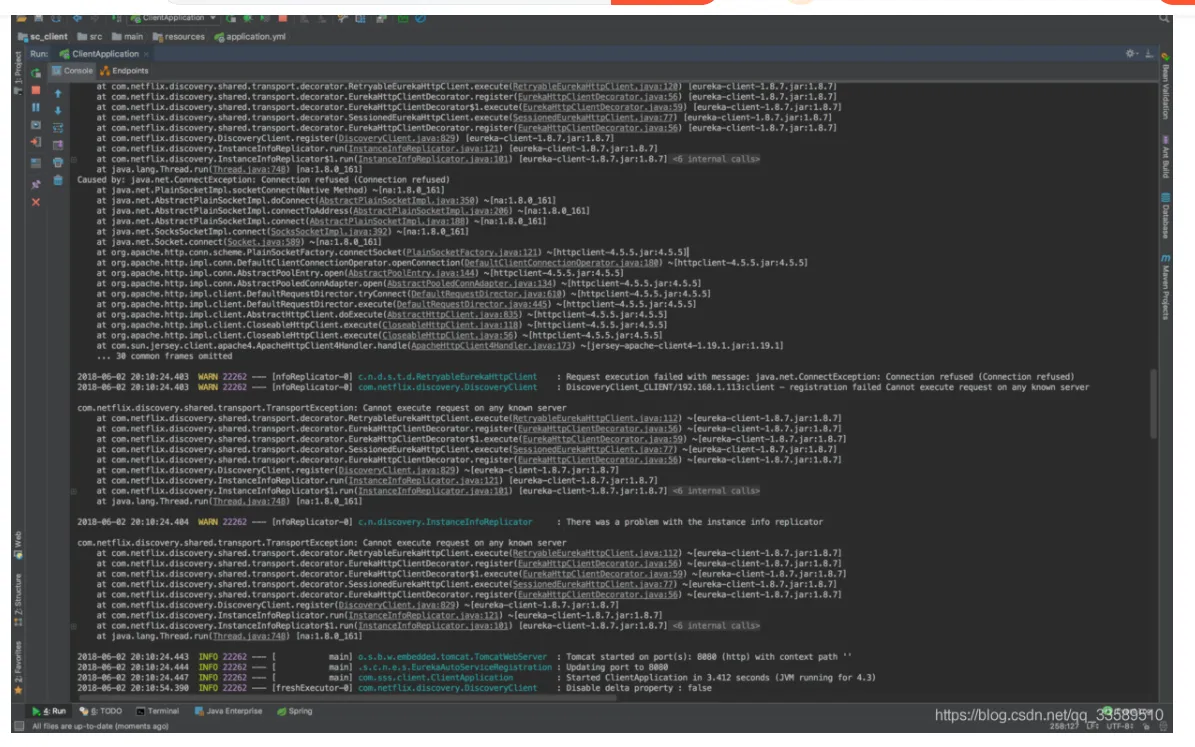
Task: Open the first DiscoveryClient.java:829 link
Action: [x=398, y=139]
